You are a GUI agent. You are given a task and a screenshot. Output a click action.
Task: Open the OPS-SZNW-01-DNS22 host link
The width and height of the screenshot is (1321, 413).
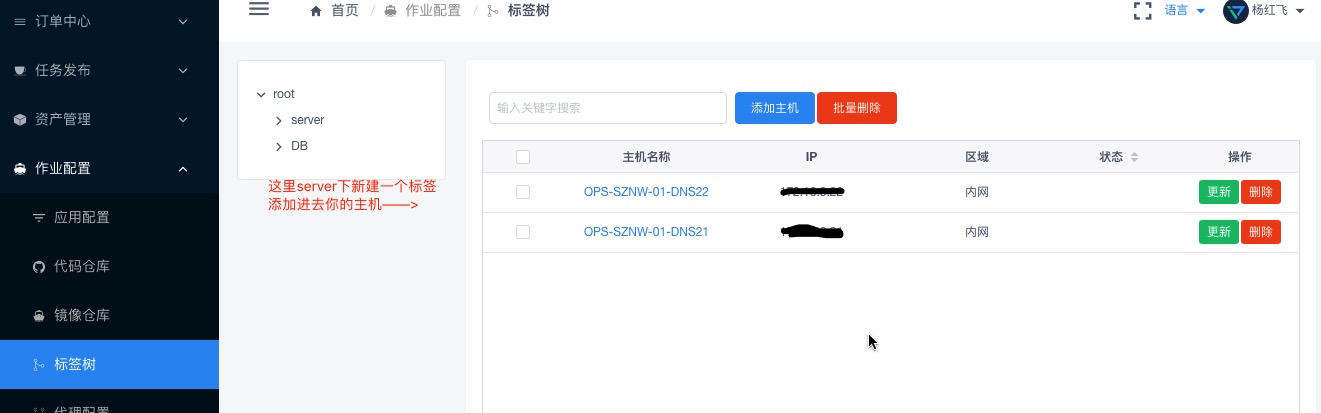click(646, 192)
